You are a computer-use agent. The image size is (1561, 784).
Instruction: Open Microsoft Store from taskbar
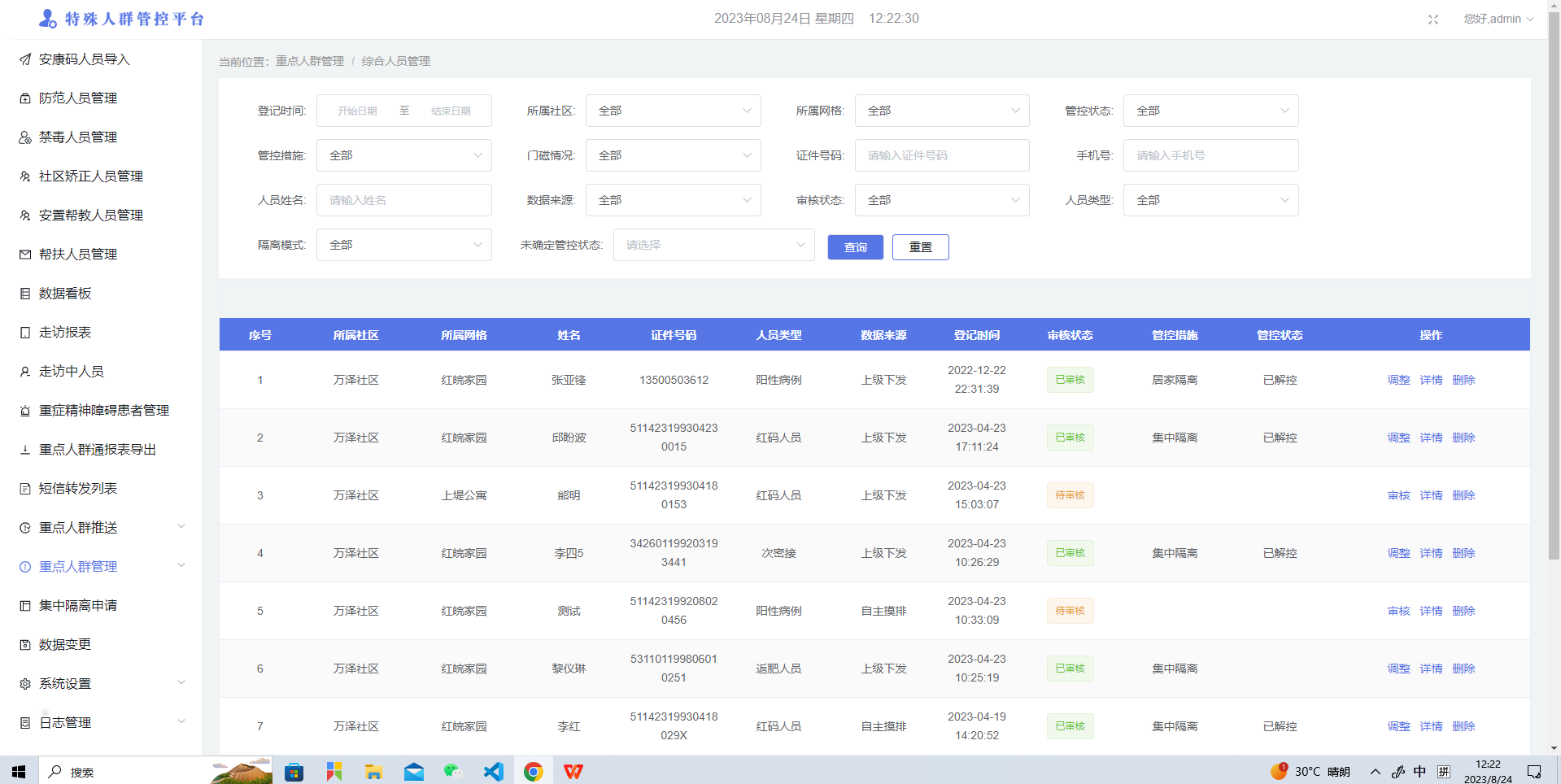tap(294, 771)
